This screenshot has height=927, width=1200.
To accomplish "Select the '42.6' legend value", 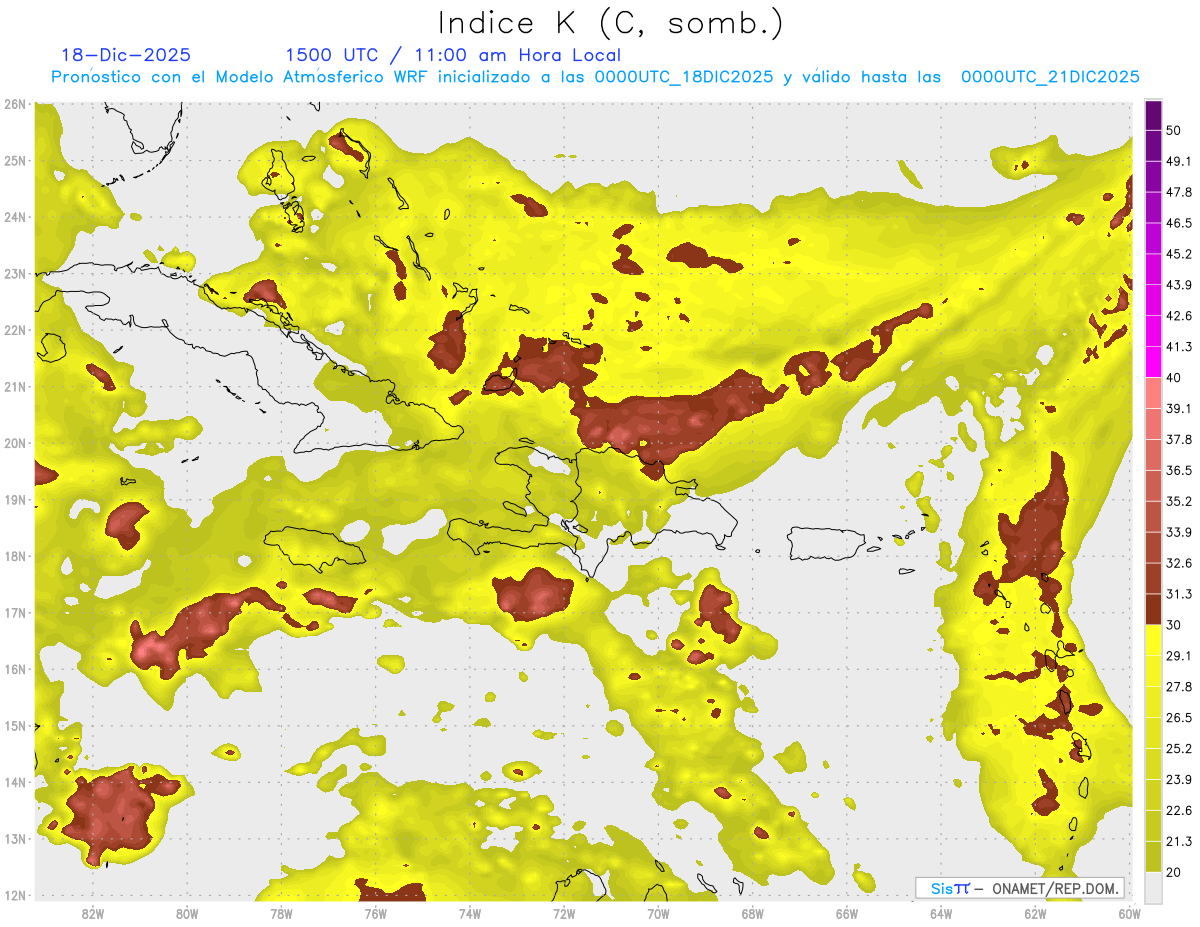I will [1179, 316].
